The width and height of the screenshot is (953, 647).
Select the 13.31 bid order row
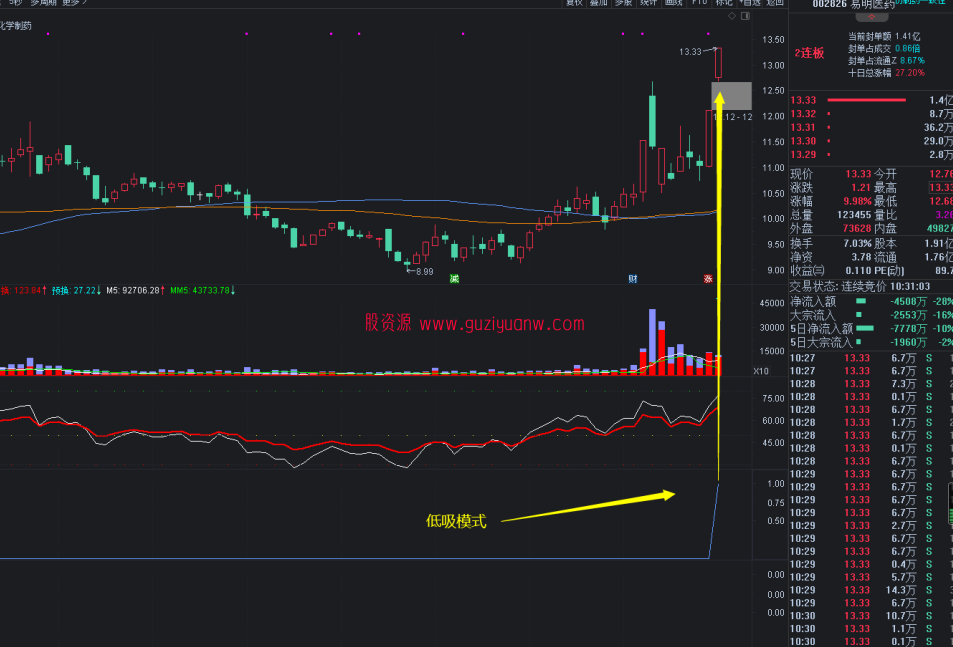tap(871, 128)
